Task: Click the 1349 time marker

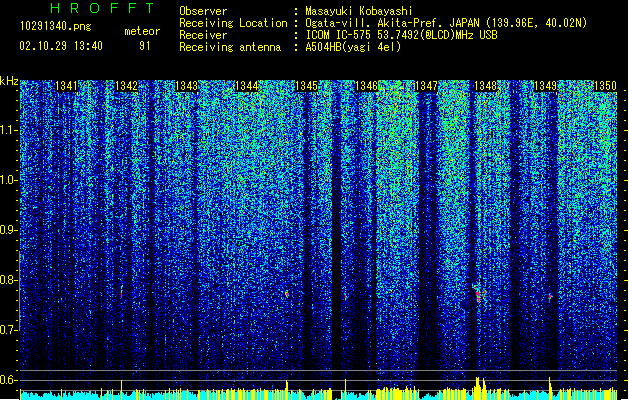Action: [546, 86]
